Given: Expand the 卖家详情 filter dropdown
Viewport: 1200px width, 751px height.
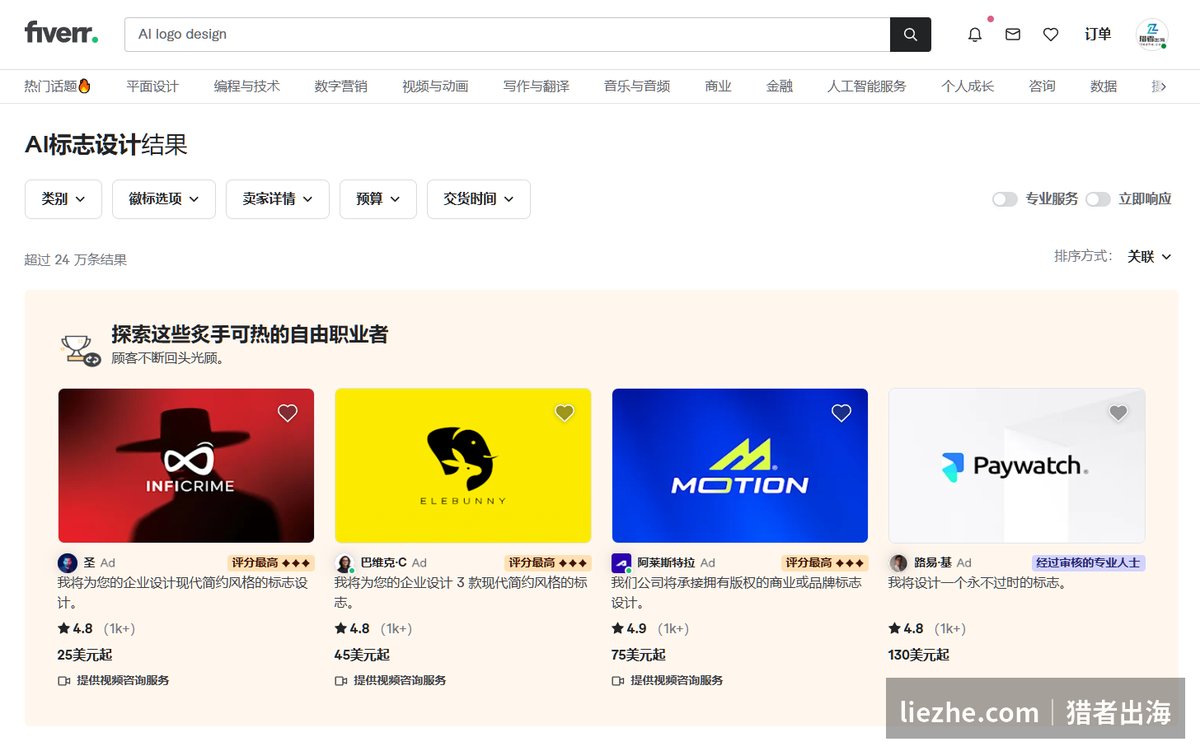Looking at the screenshot, I should point(278,199).
